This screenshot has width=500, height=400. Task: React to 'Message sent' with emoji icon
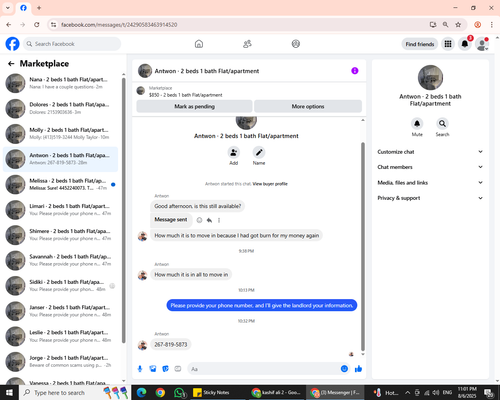pyautogui.click(x=199, y=220)
